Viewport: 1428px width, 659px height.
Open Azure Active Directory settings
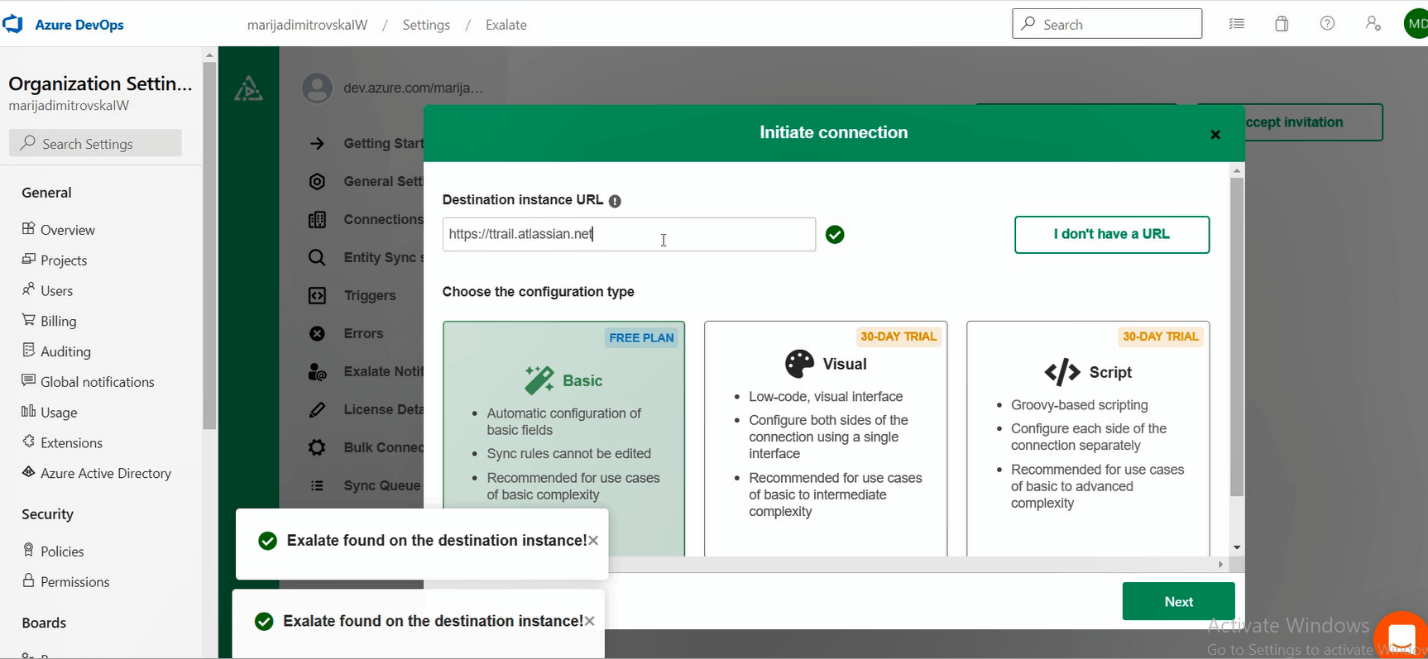tap(105, 473)
